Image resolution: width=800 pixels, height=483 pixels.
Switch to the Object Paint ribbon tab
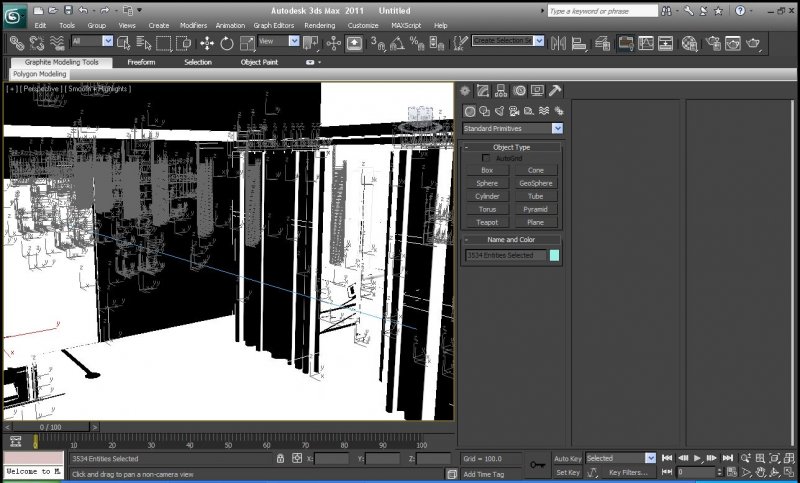(x=259, y=62)
